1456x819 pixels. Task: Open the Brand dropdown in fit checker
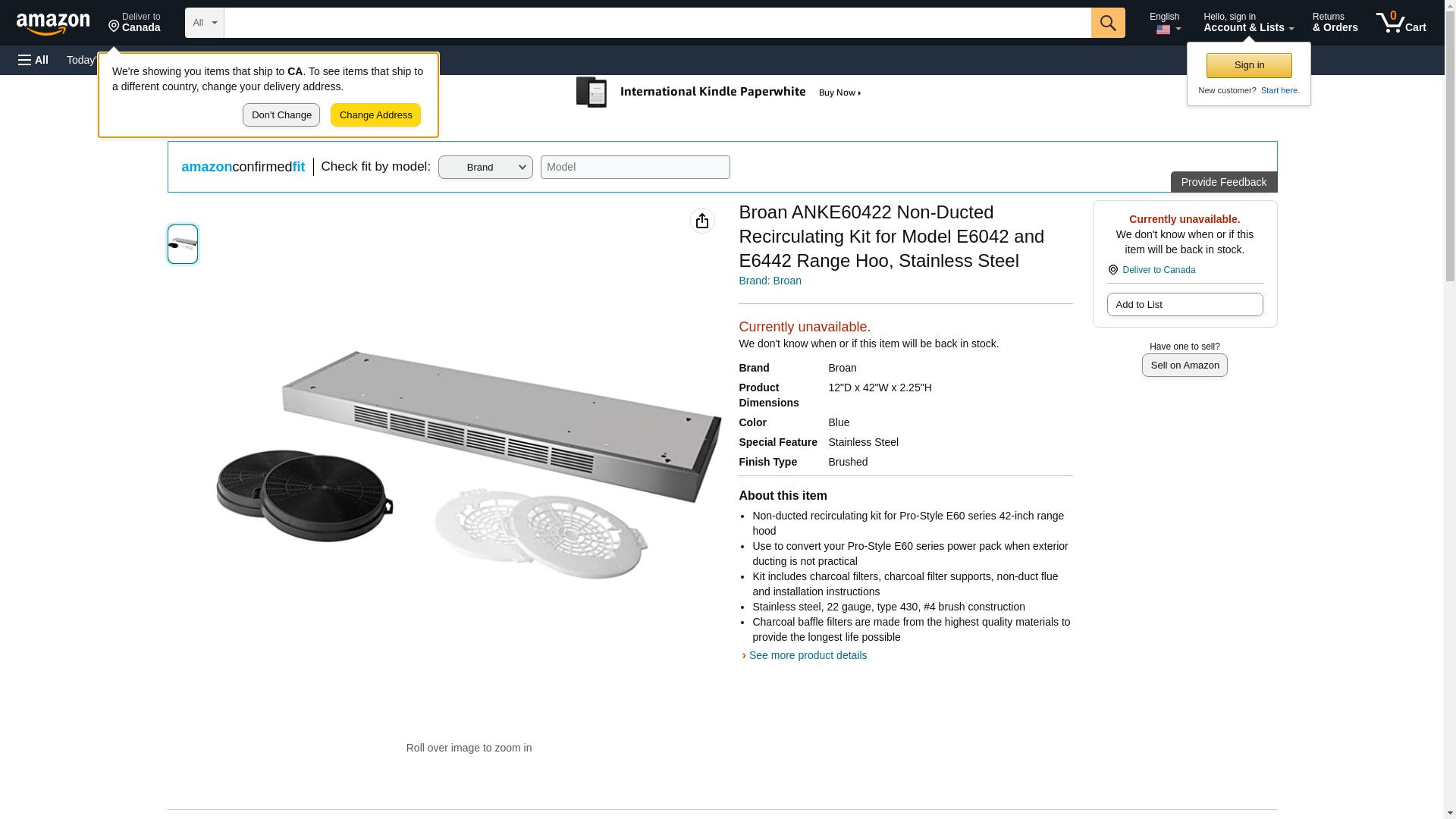[485, 168]
